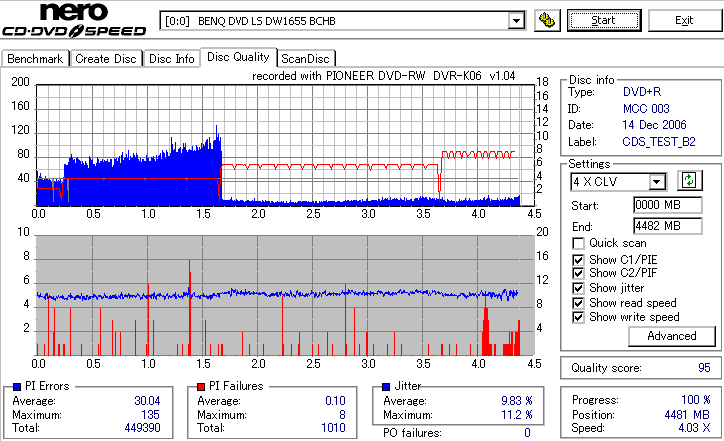
Task: Click the Quality score value 95
Action: (704, 368)
